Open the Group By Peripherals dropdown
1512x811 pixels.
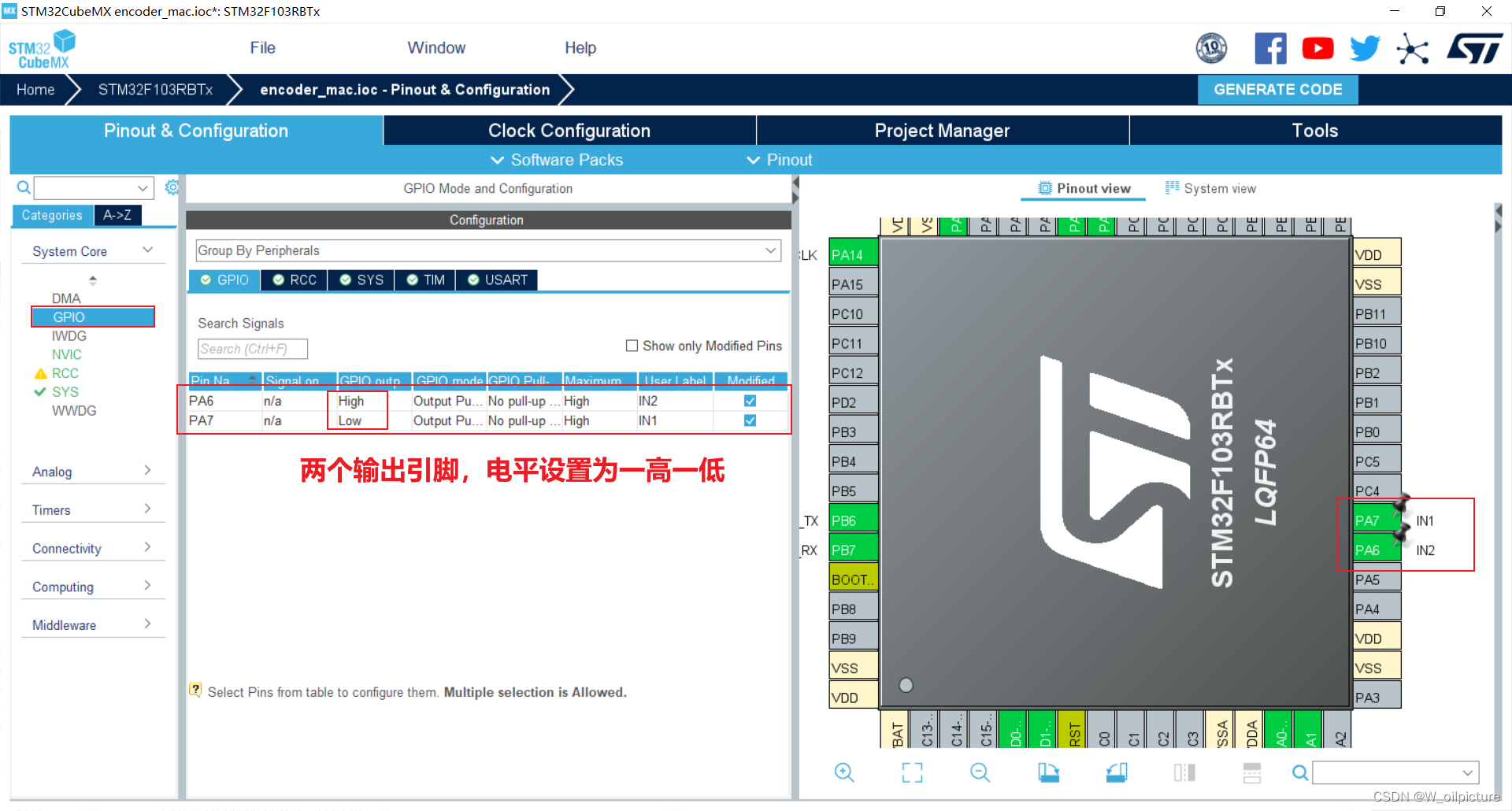click(488, 250)
